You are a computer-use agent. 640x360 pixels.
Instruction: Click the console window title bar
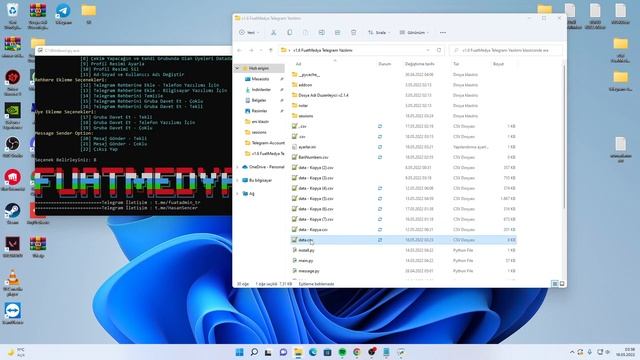(133, 50)
